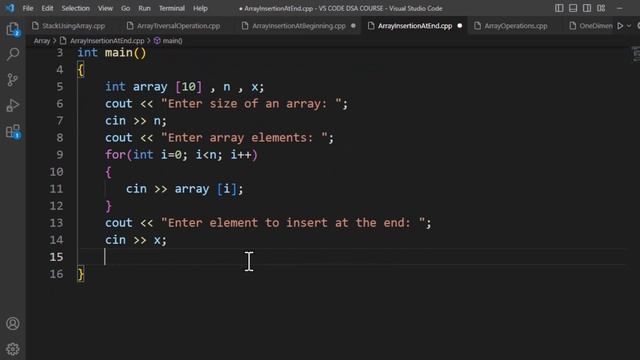Image resolution: width=640 pixels, height=360 pixels.
Task: Click the "Enter size of an array: " string
Action: (x=251, y=104)
